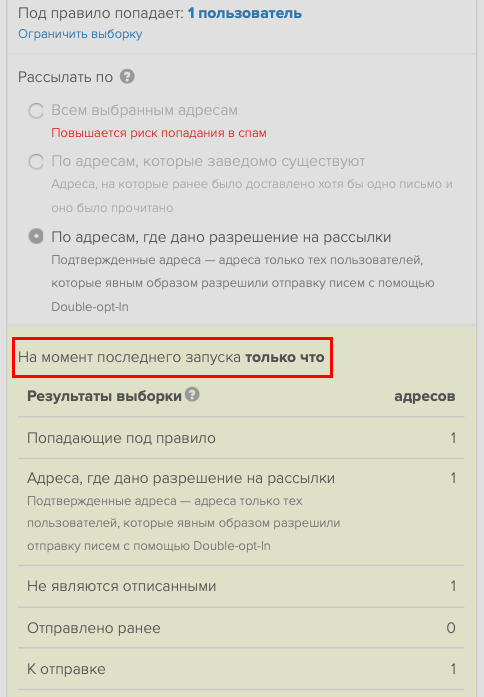Screen dimensions: 484x697
Task: Select radio "По адресам, где дано разрешение на рассылки"
Action: tap(36, 236)
